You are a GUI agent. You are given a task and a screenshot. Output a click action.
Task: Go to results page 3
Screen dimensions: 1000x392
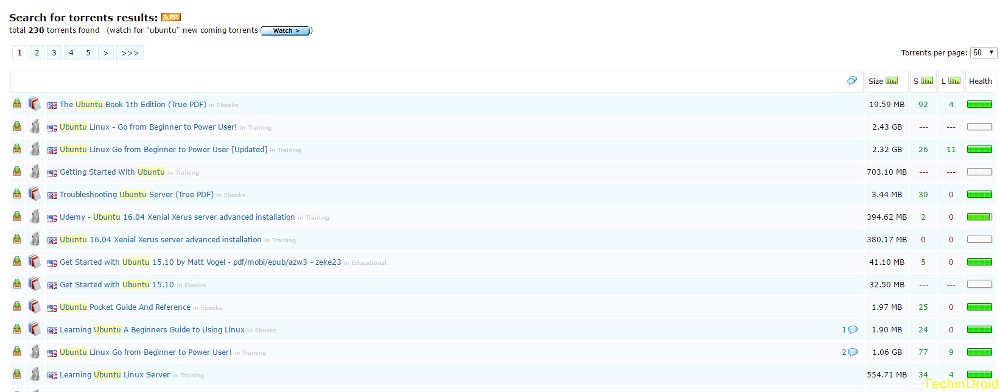pos(54,53)
